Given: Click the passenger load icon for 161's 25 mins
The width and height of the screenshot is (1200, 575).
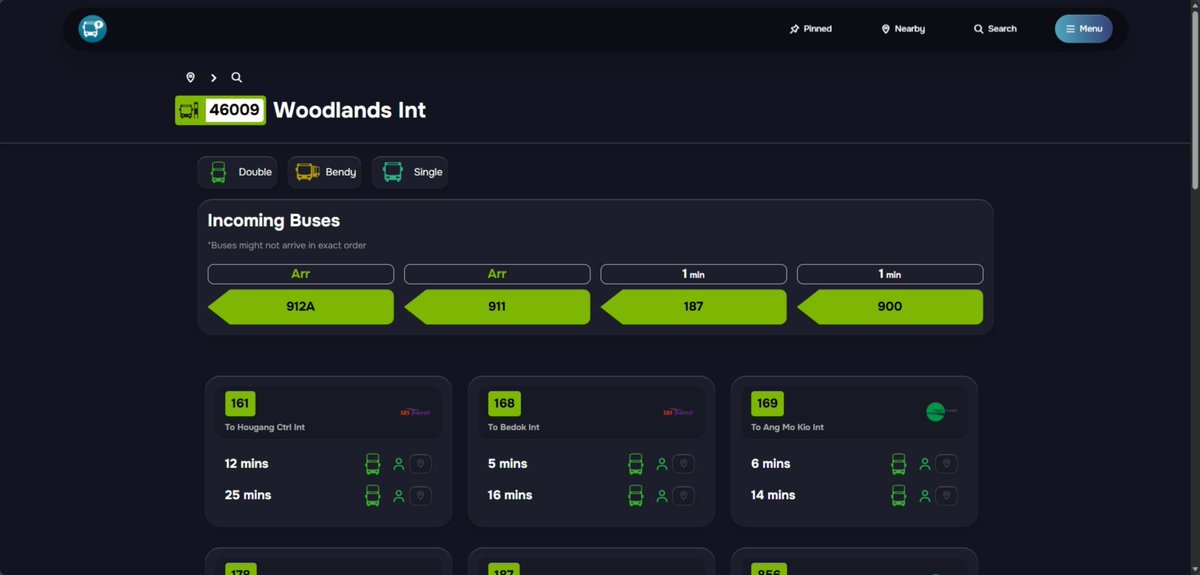Looking at the screenshot, I should pos(398,496).
